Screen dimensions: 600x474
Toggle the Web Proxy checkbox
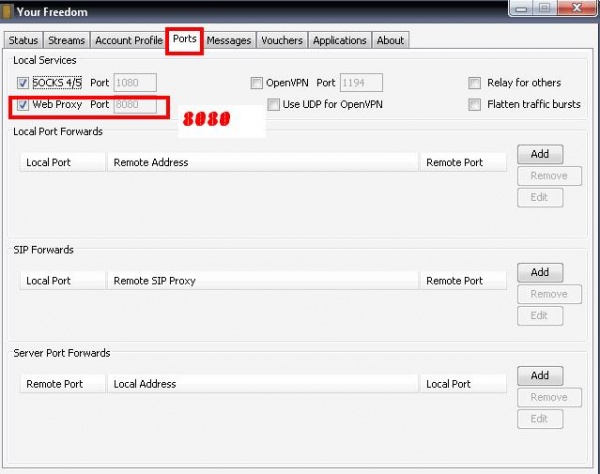click(23, 104)
